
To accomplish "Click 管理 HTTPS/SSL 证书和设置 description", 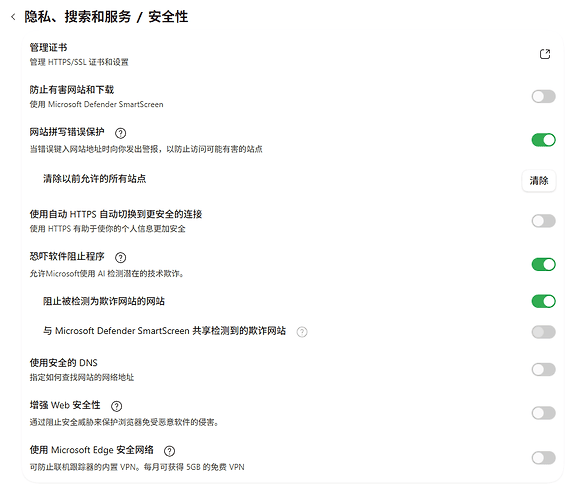I will 79,62.
